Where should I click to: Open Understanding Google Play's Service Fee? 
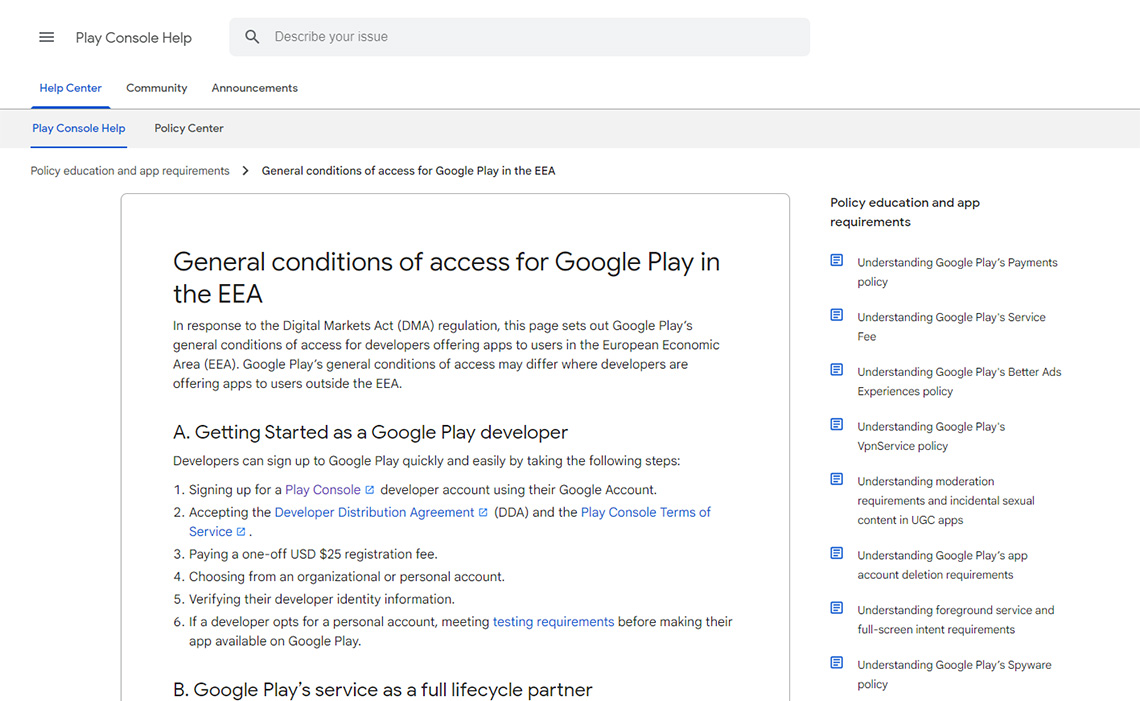(x=951, y=327)
